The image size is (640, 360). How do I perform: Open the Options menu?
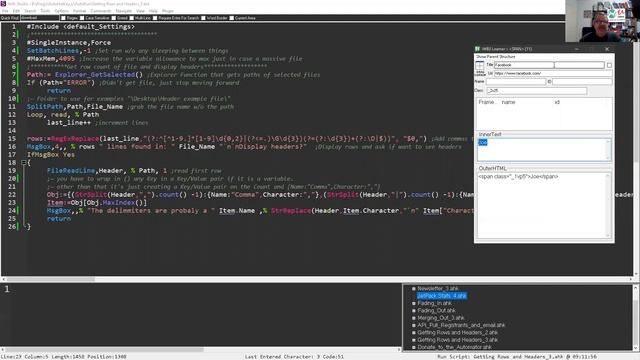[x=62, y=11]
